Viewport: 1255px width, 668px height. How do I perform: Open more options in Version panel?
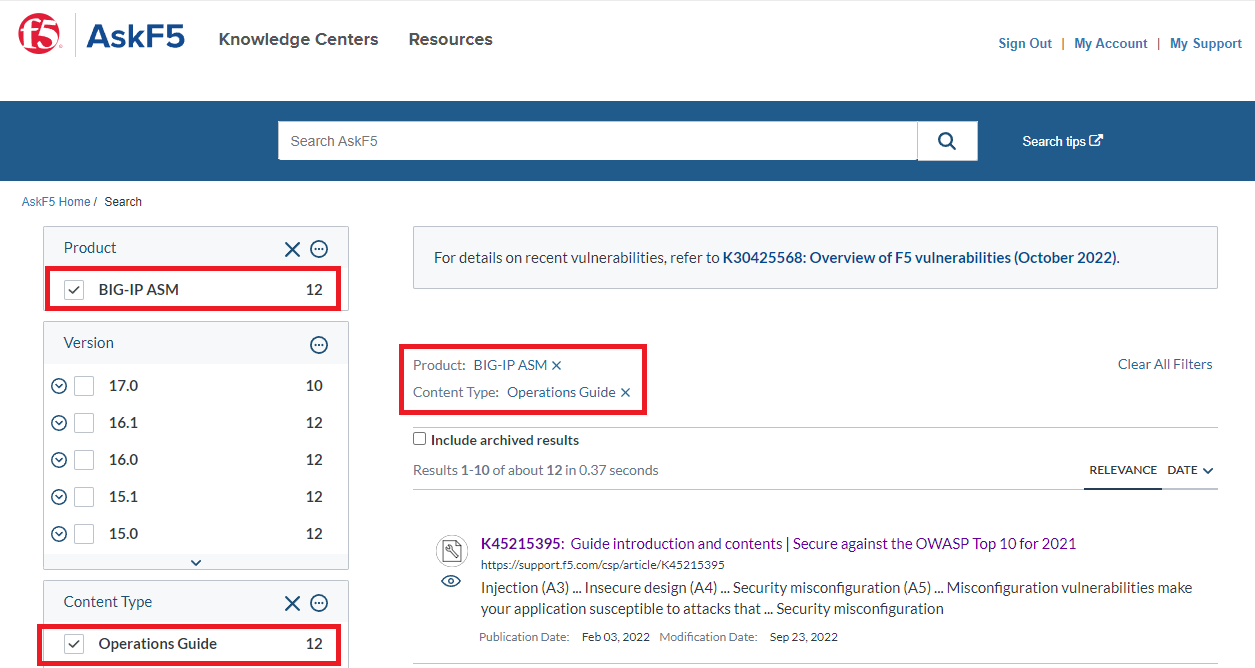pyautogui.click(x=319, y=345)
